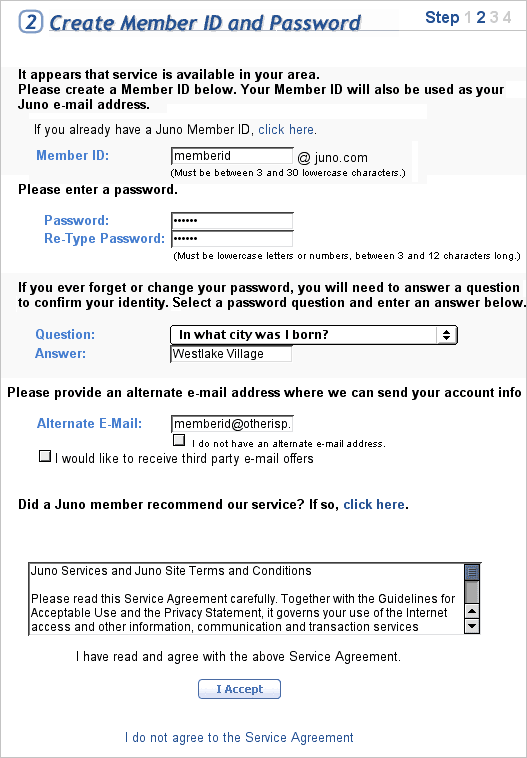Open the password Question dropdown

(314, 335)
